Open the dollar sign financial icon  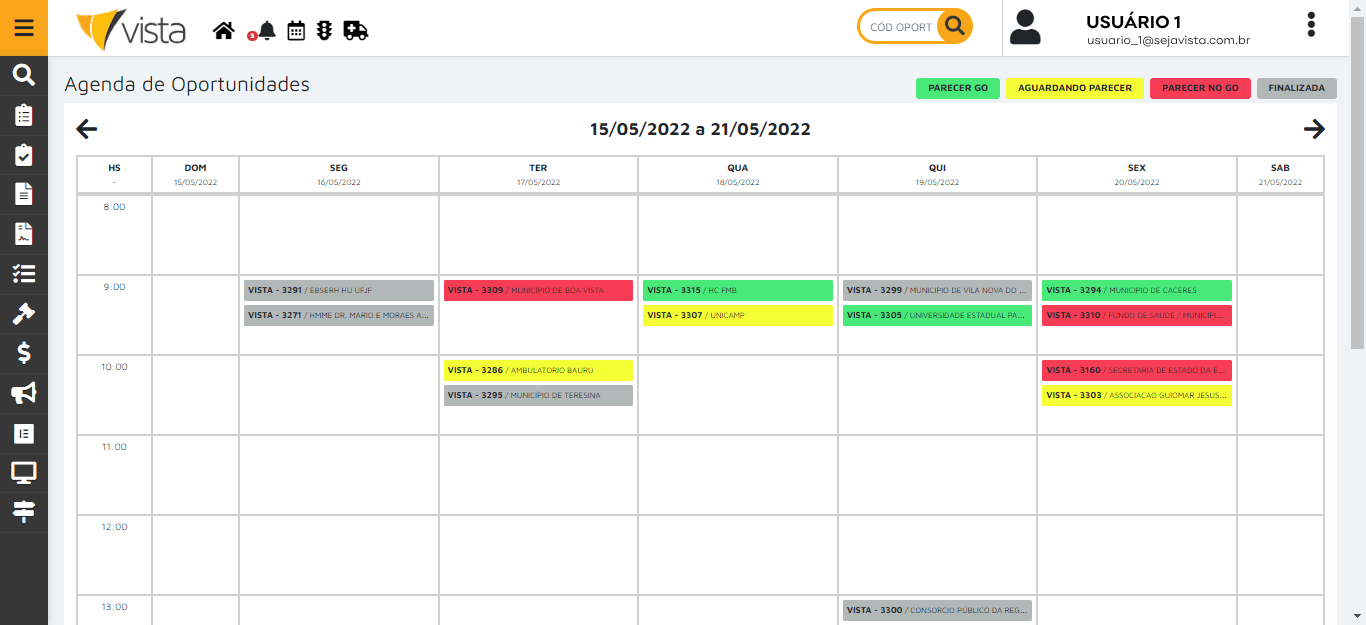click(24, 353)
